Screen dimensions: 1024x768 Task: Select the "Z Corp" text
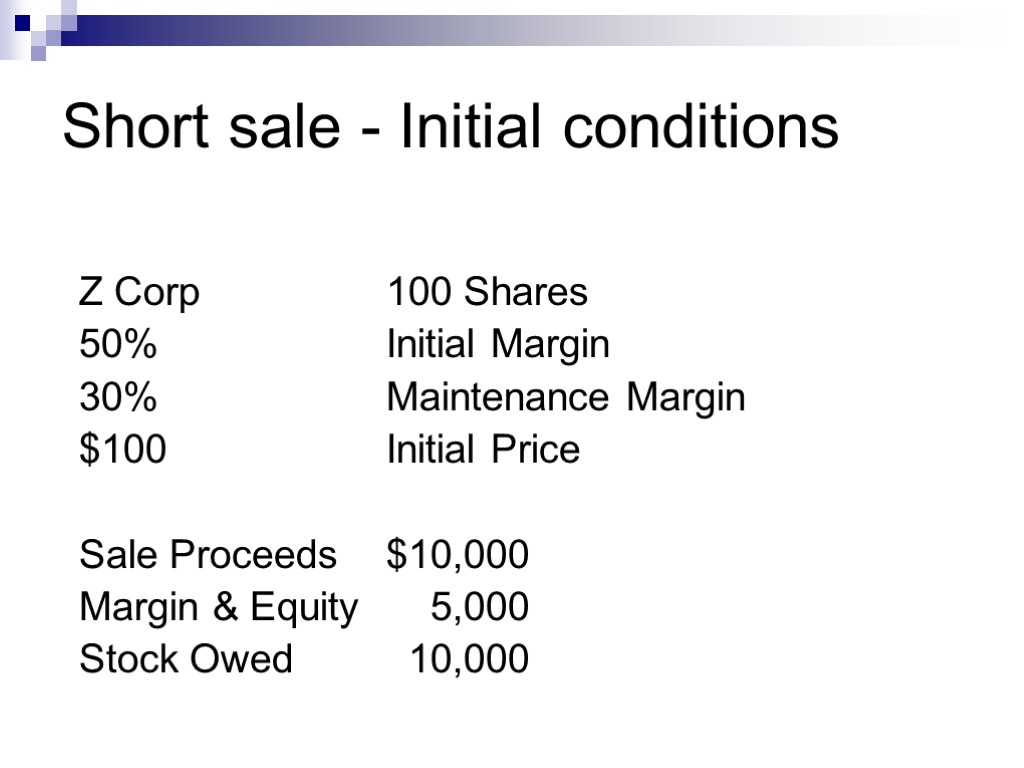139,293
